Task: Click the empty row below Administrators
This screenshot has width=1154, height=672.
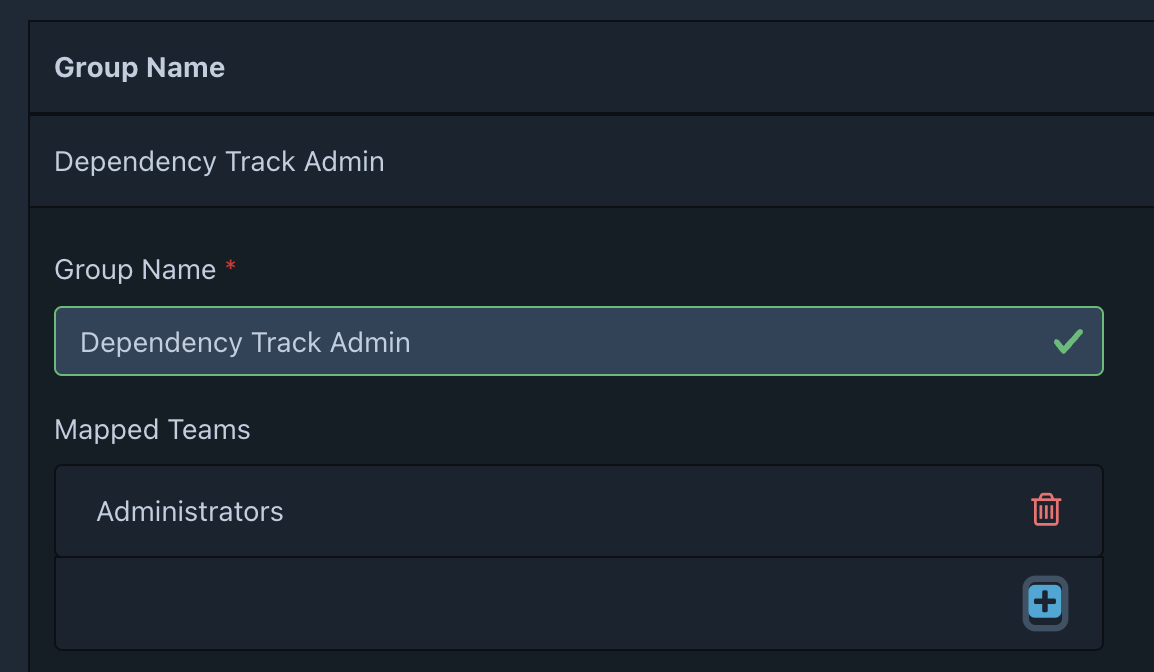Action: click(500, 603)
